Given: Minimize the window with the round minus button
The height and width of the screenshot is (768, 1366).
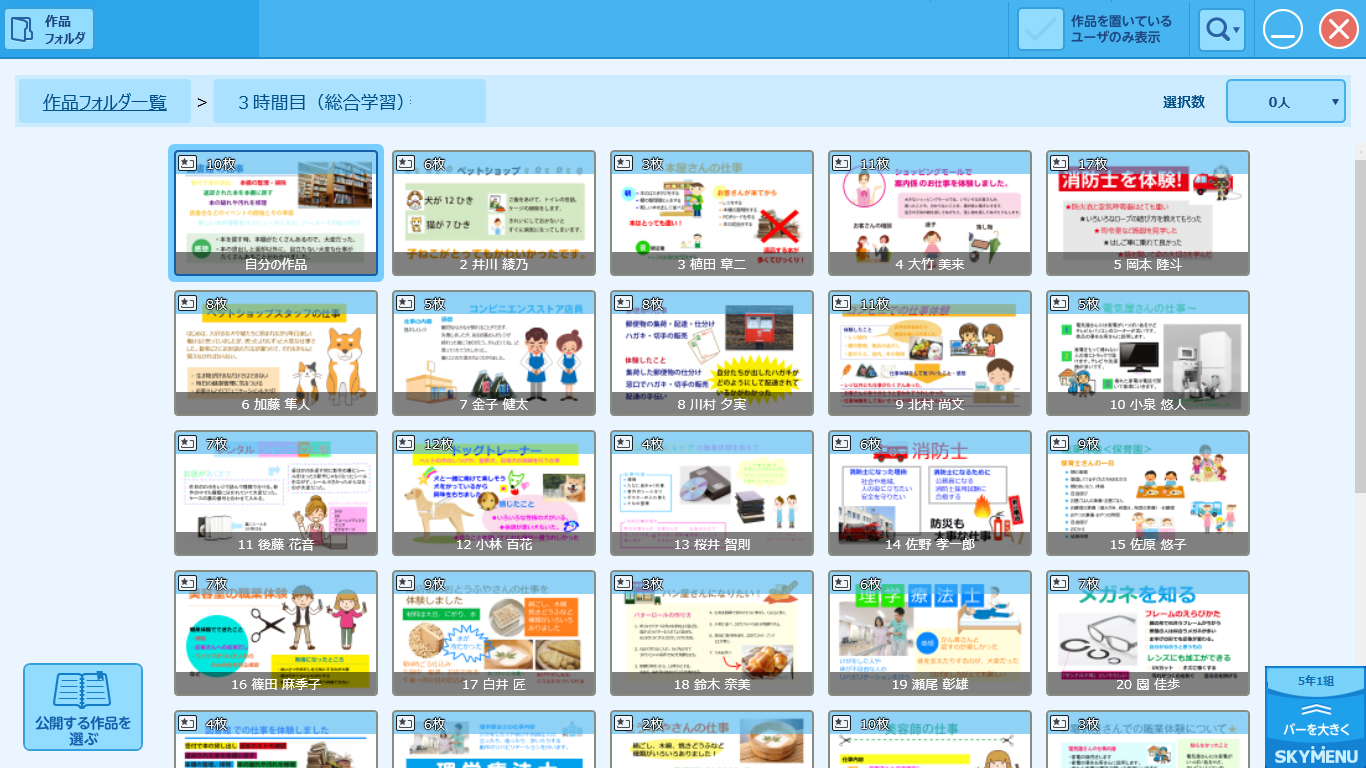Looking at the screenshot, I should [x=1282, y=29].
